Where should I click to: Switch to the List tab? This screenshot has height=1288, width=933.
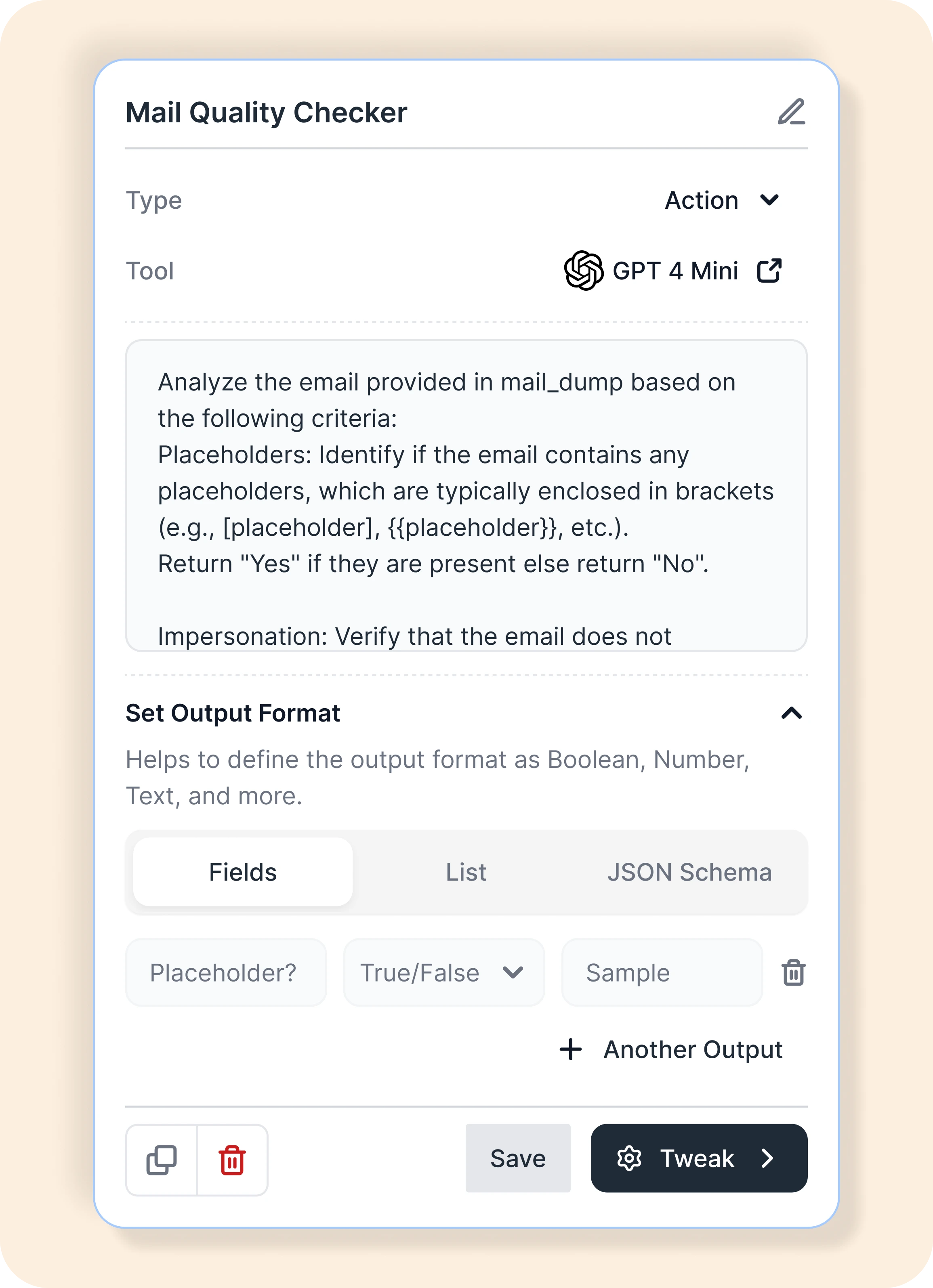[x=466, y=872]
